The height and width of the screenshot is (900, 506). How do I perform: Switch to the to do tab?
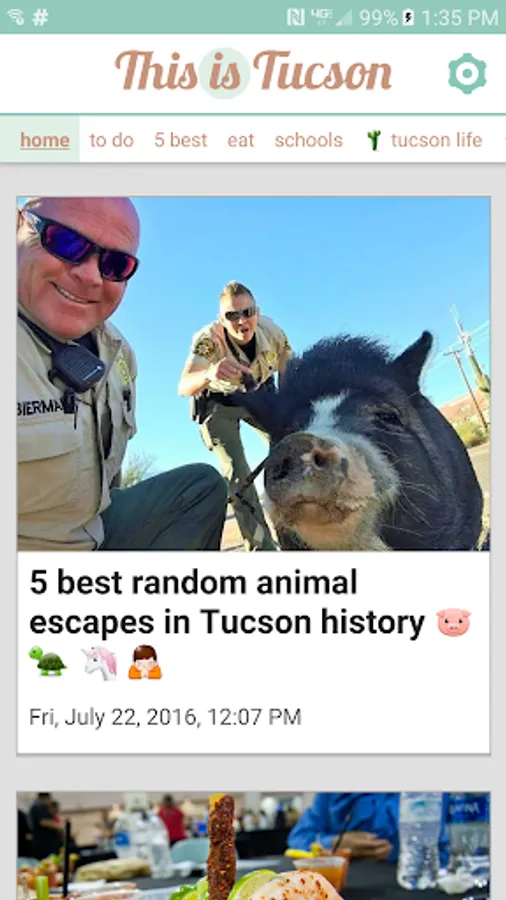point(111,140)
